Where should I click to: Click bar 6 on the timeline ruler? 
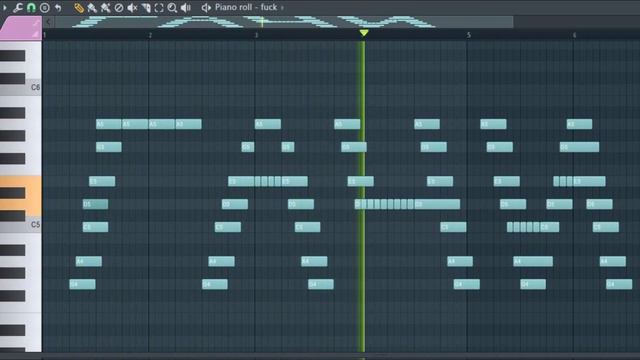(x=574, y=35)
